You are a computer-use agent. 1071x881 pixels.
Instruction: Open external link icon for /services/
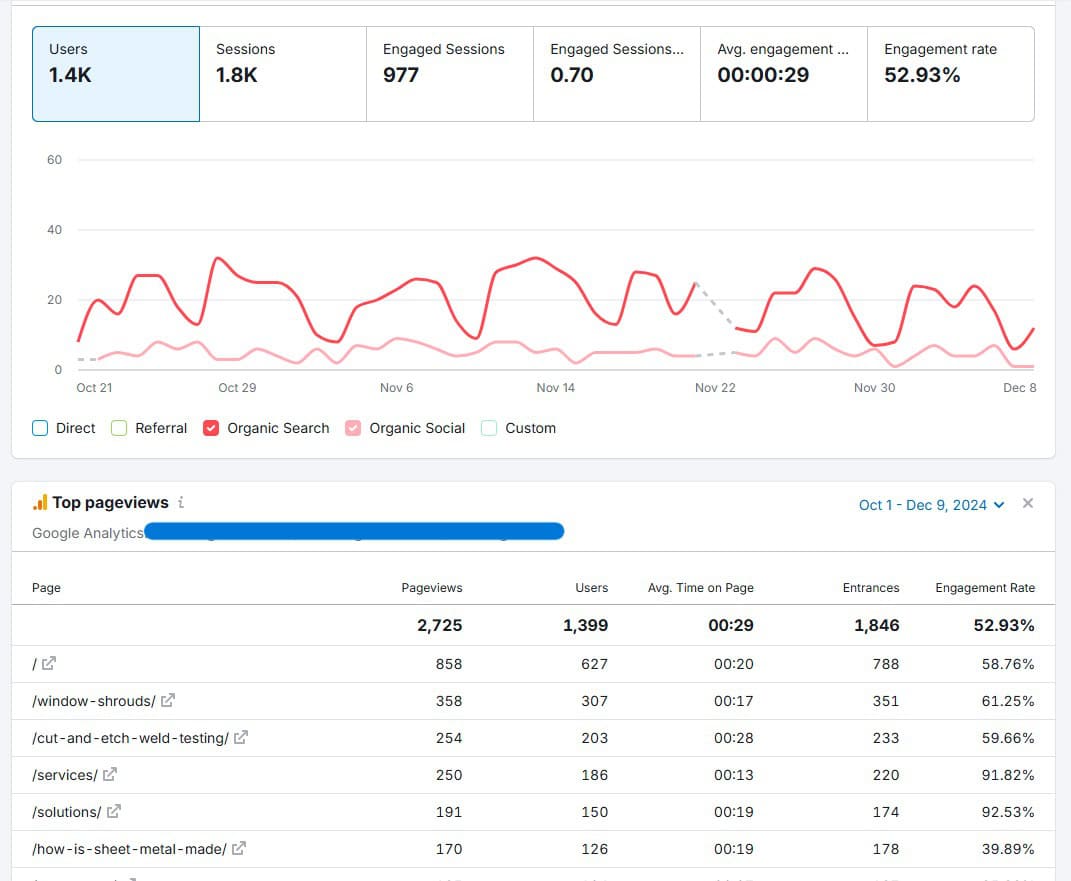[x=110, y=775]
